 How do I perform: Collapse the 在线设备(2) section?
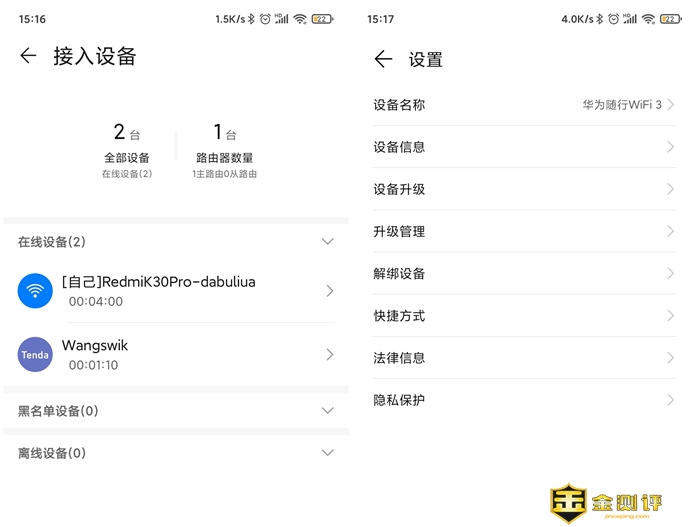(x=327, y=241)
